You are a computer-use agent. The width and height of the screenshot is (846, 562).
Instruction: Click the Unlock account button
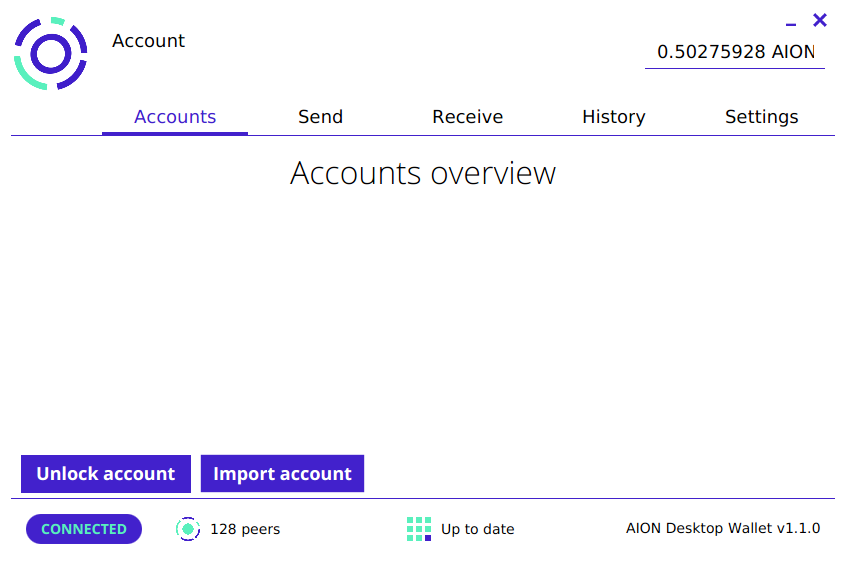click(106, 474)
